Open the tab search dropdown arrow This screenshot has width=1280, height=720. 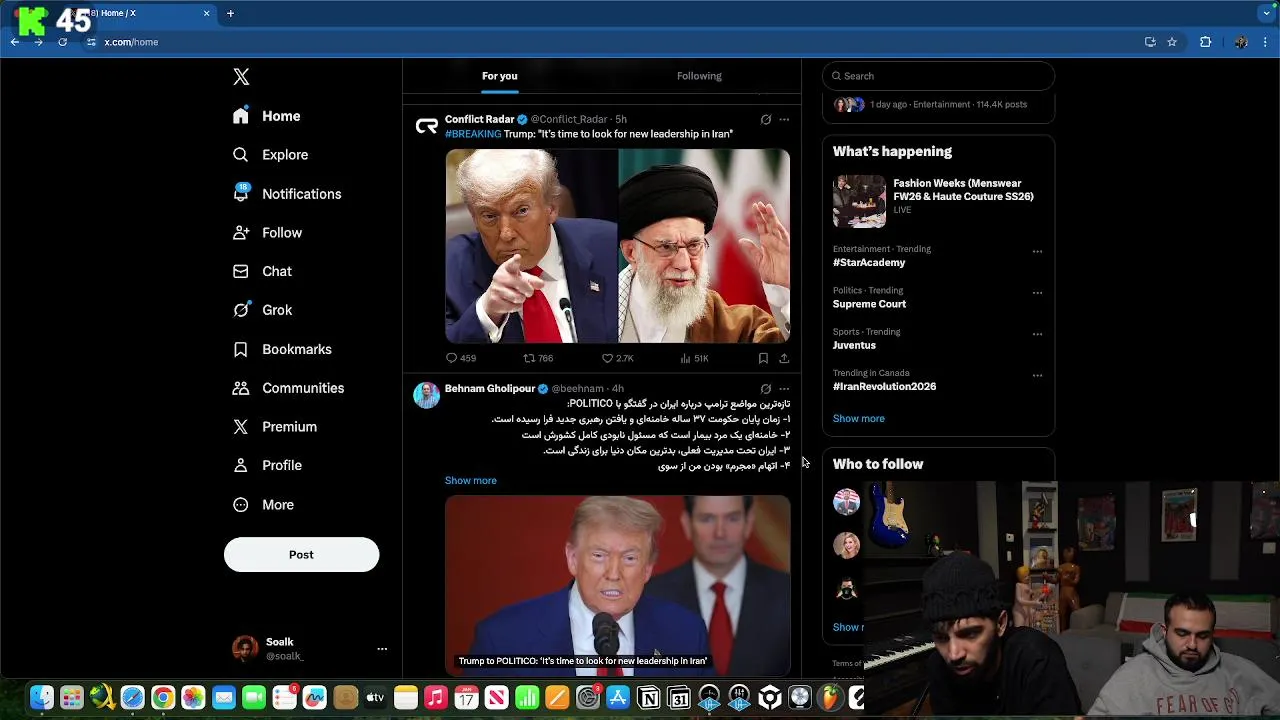click(1266, 13)
